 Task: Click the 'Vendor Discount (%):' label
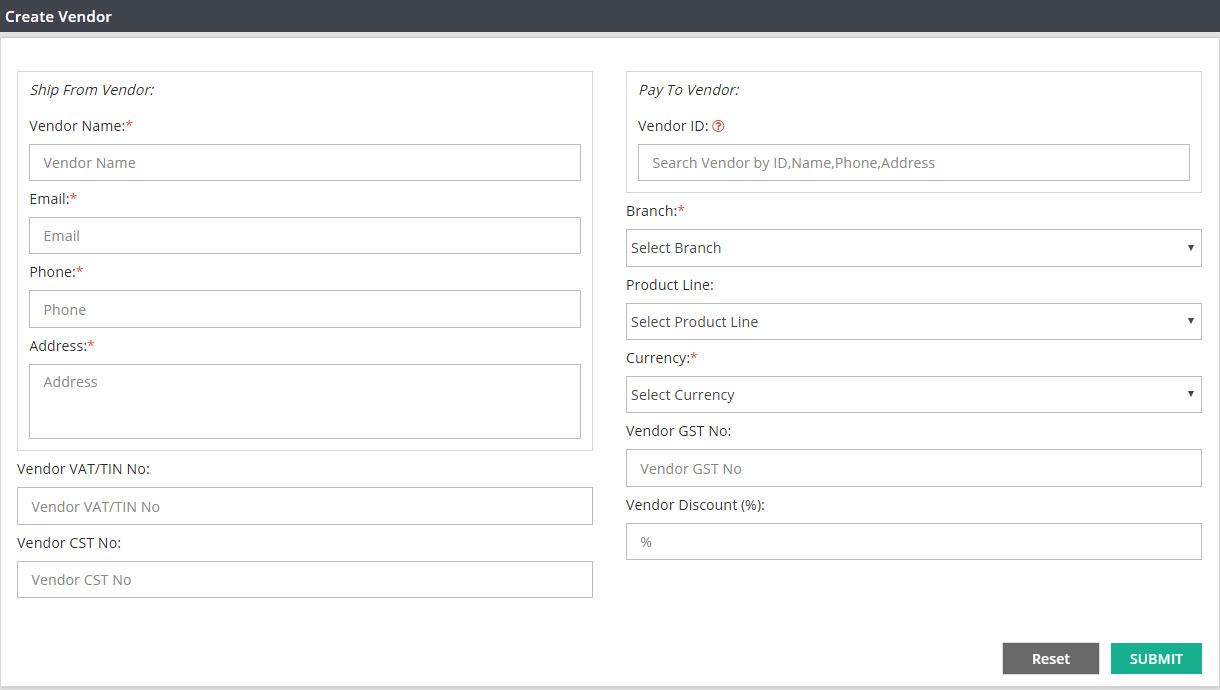tap(695, 505)
